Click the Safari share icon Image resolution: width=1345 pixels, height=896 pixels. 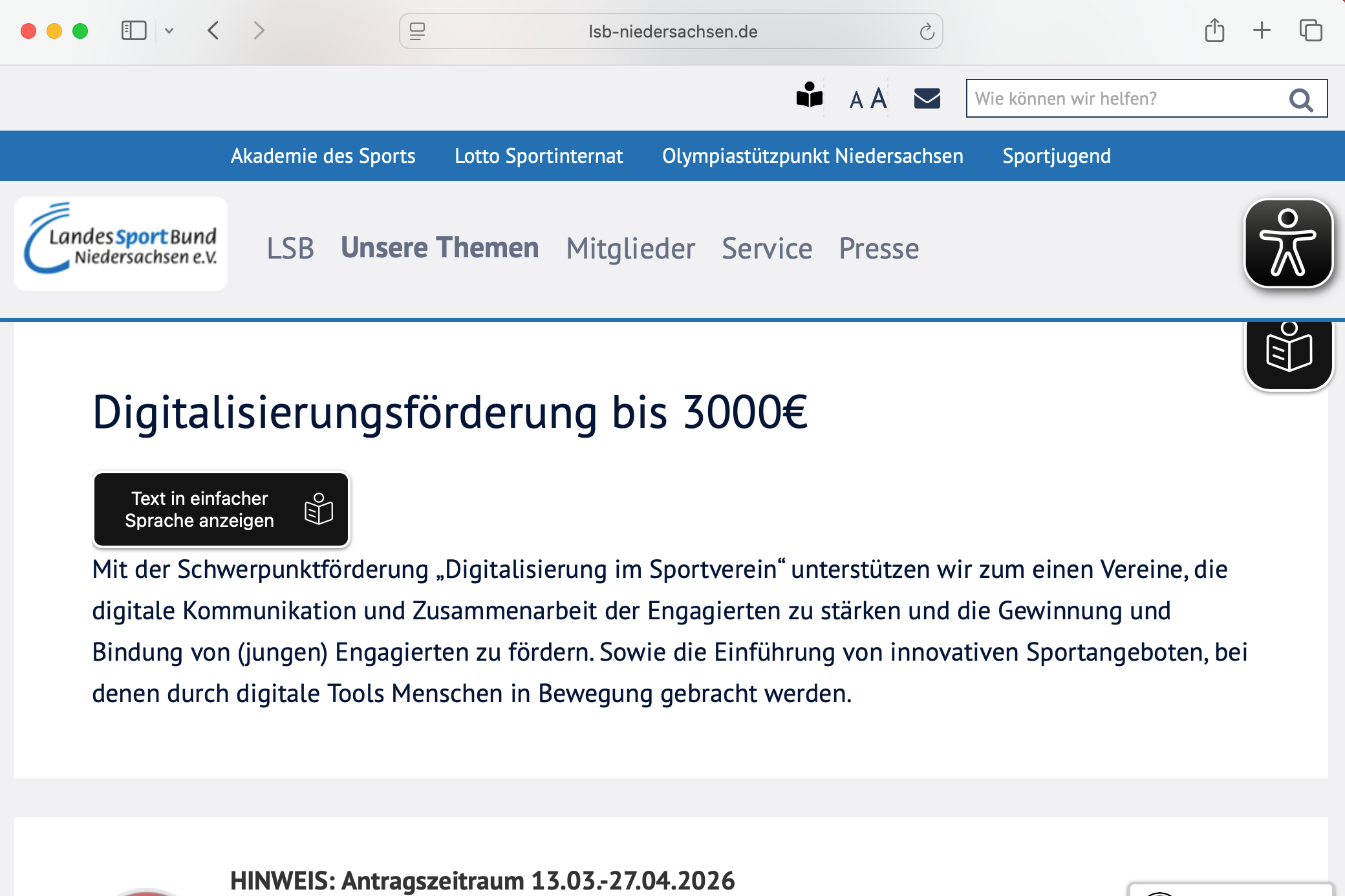(1214, 30)
